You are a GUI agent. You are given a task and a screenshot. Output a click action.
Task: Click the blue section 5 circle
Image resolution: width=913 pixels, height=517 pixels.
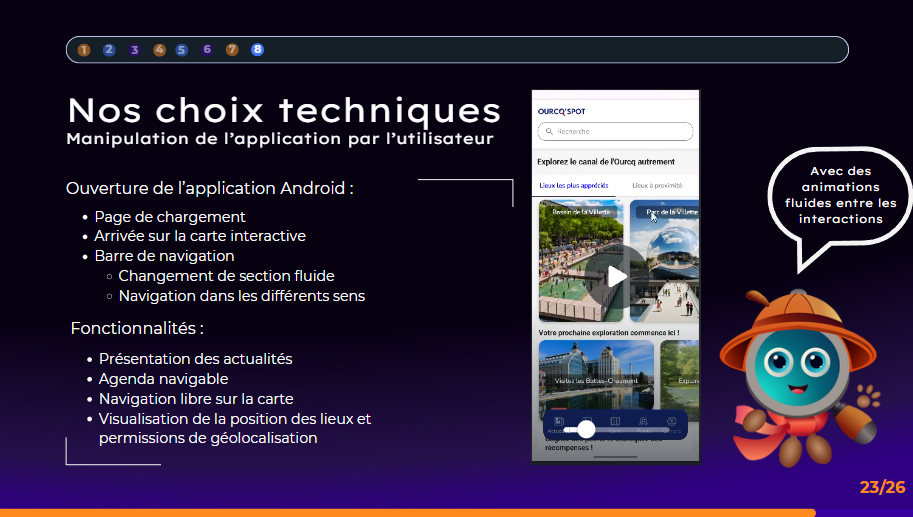click(182, 50)
